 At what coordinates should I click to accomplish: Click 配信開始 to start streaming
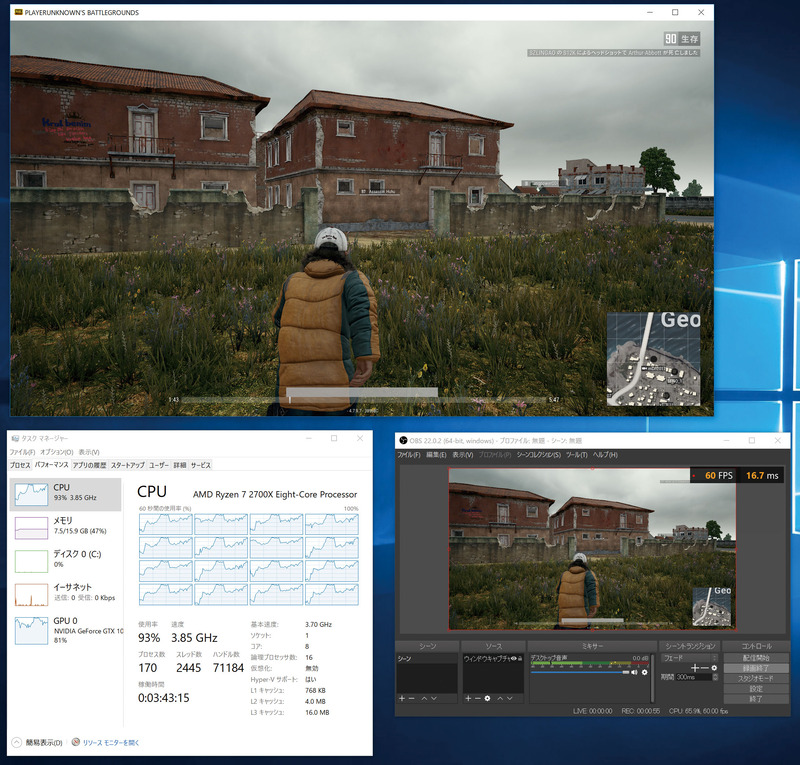coord(759,657)
